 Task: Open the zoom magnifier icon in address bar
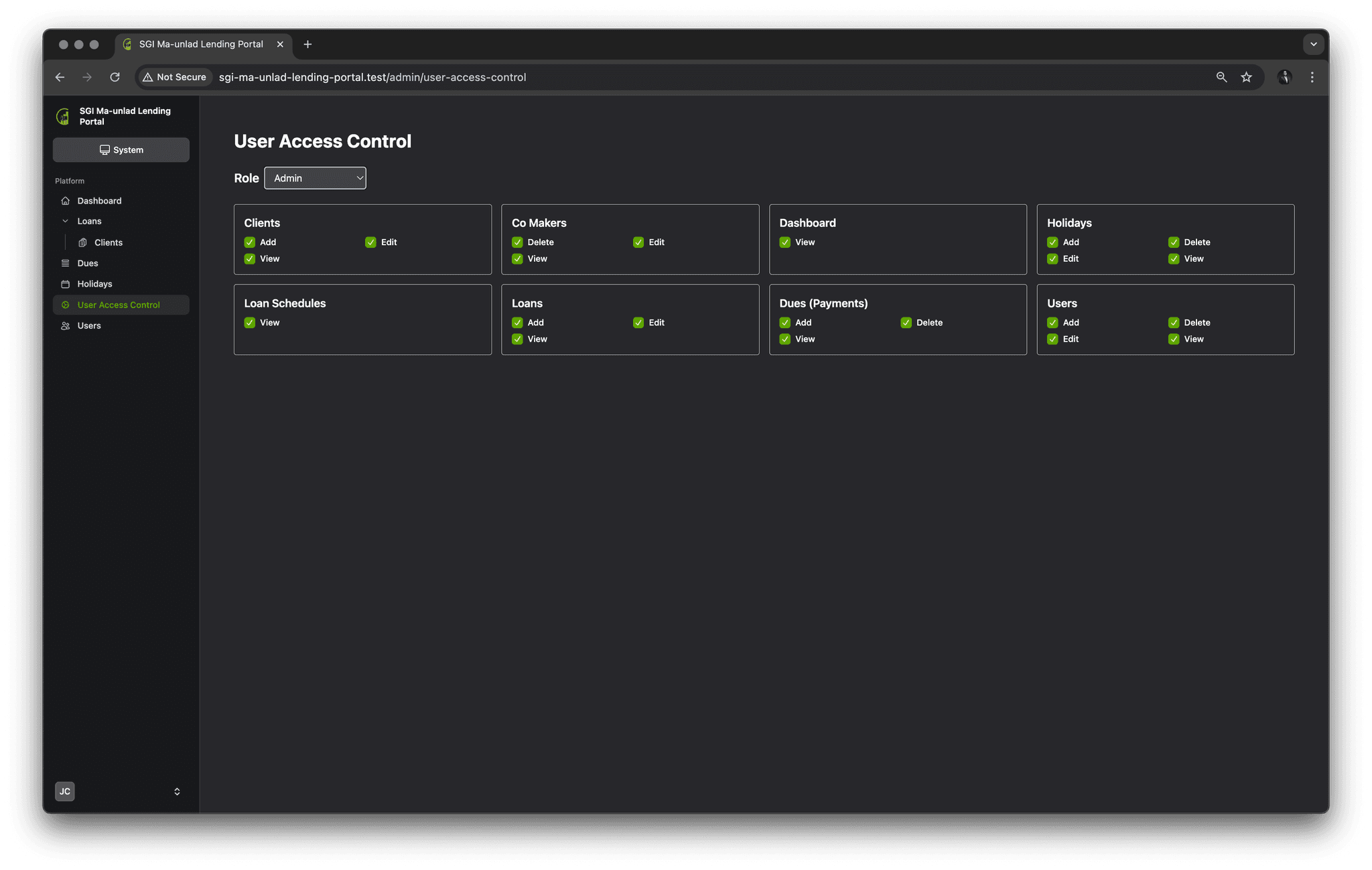click(1221, 77)
